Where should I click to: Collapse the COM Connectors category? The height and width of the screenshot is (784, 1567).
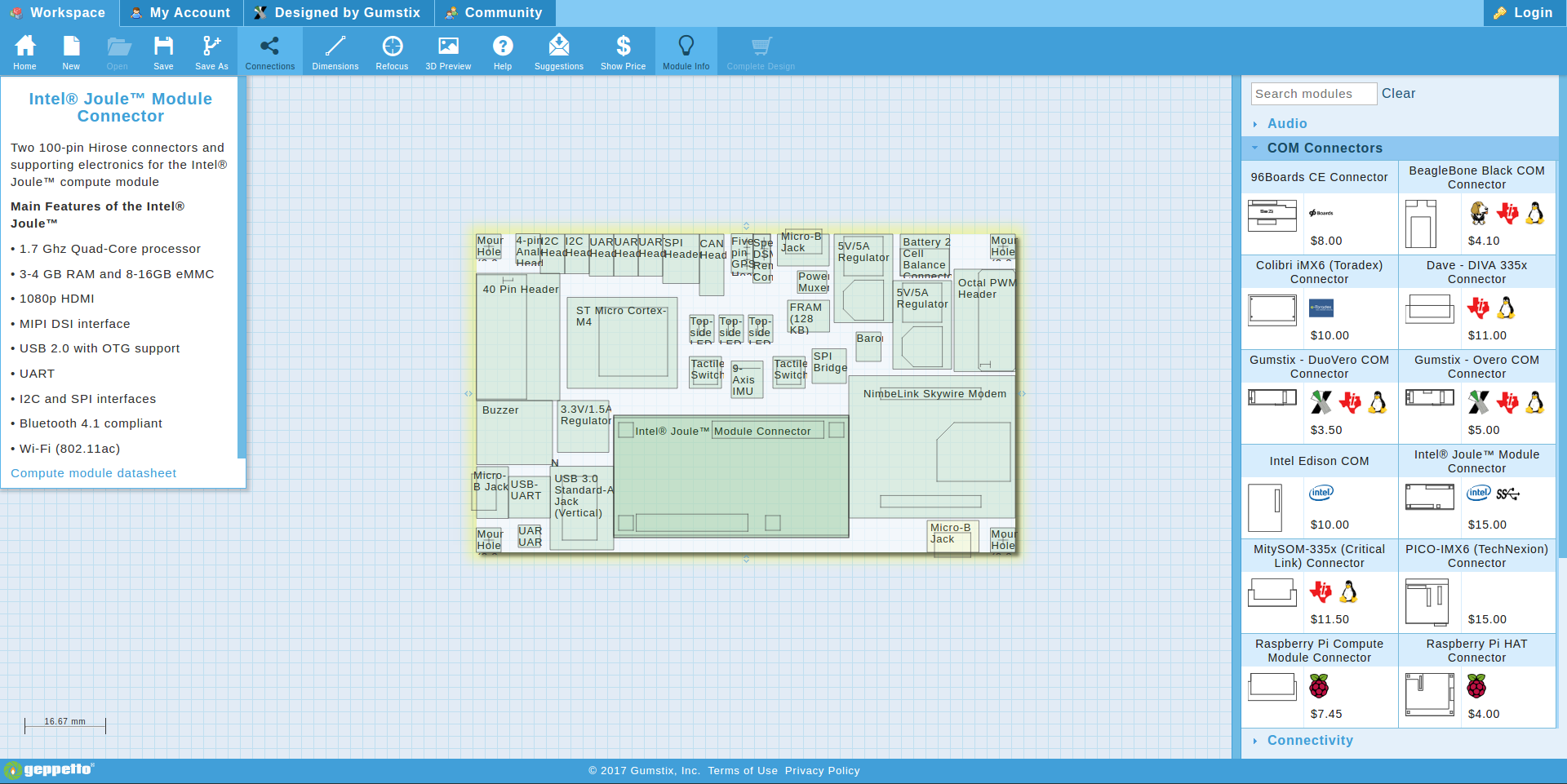pyautogui.click(x=1399, y=148)
